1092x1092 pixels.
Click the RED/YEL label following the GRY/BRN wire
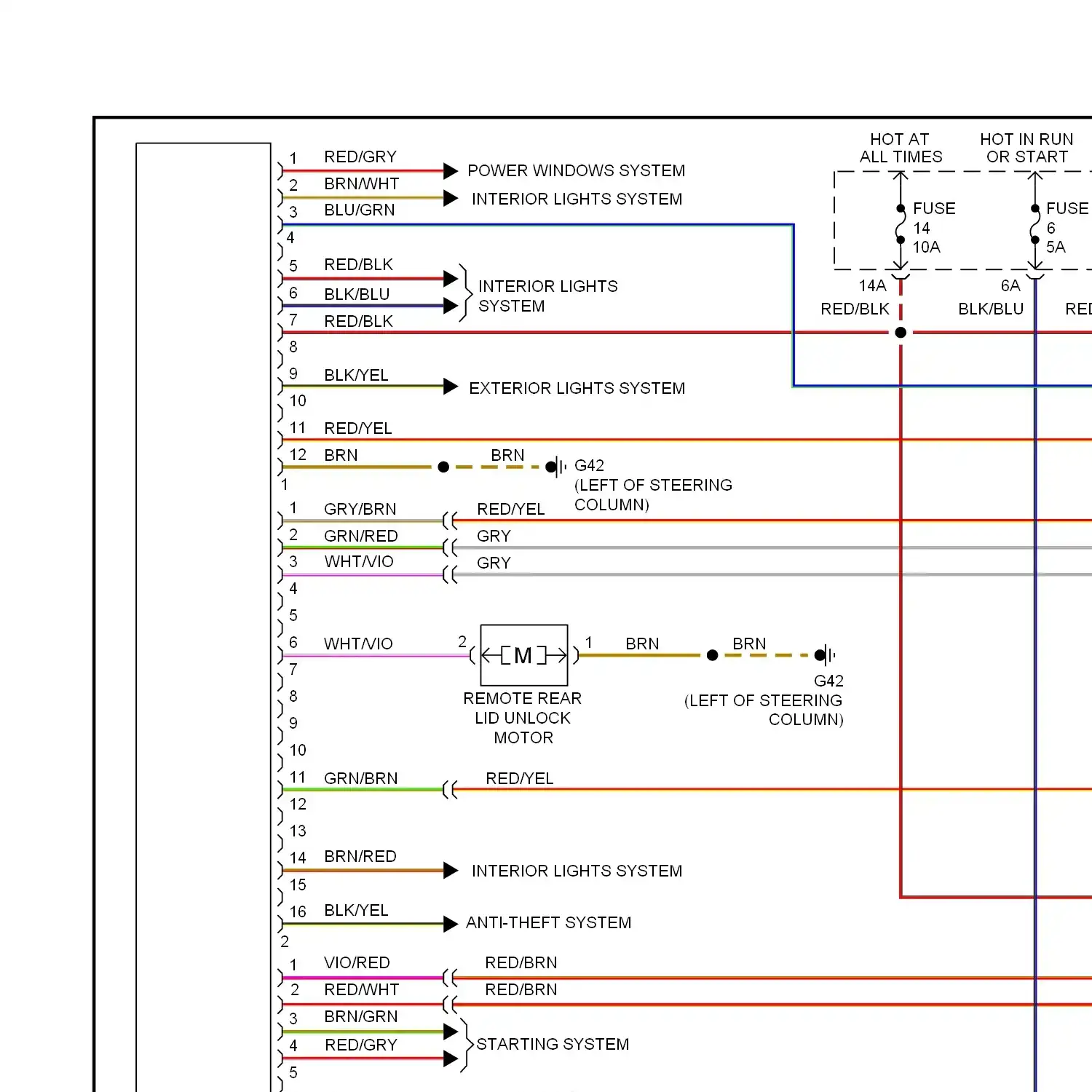(x=510, y=509)
